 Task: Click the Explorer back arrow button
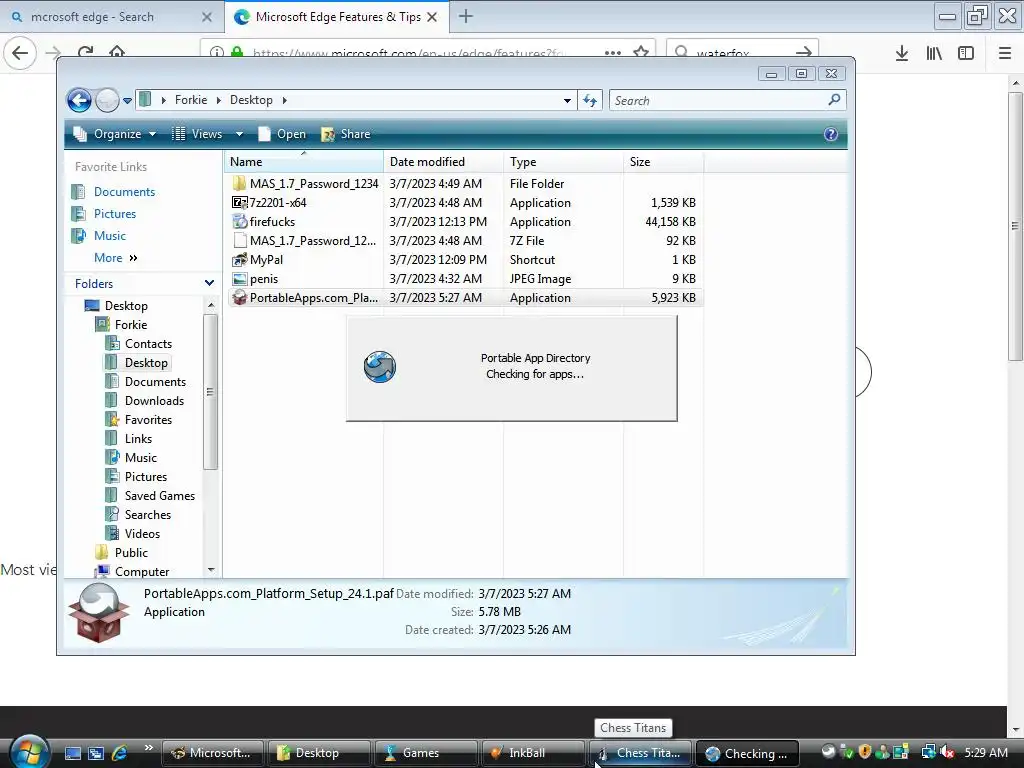point(80,101)
